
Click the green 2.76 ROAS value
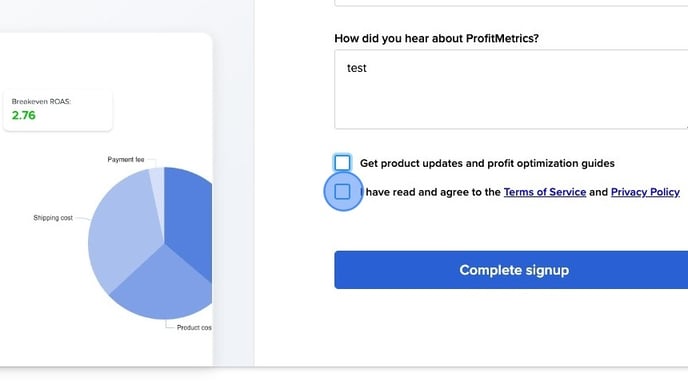click(24, 115)
